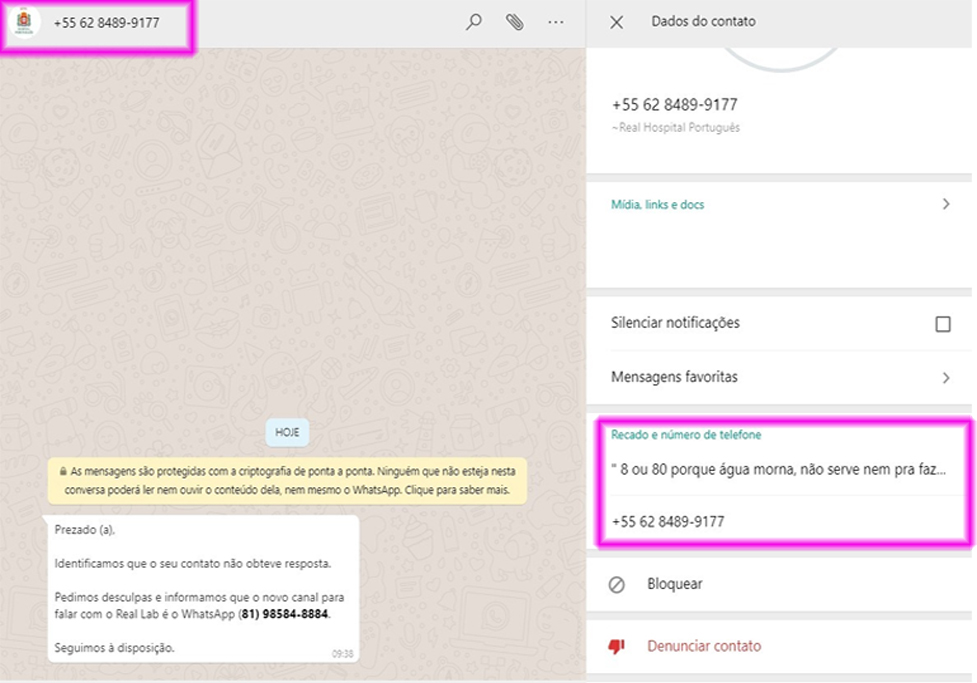Open Mensagens favoritas row

pyautogui.click(x=779, y=378)
